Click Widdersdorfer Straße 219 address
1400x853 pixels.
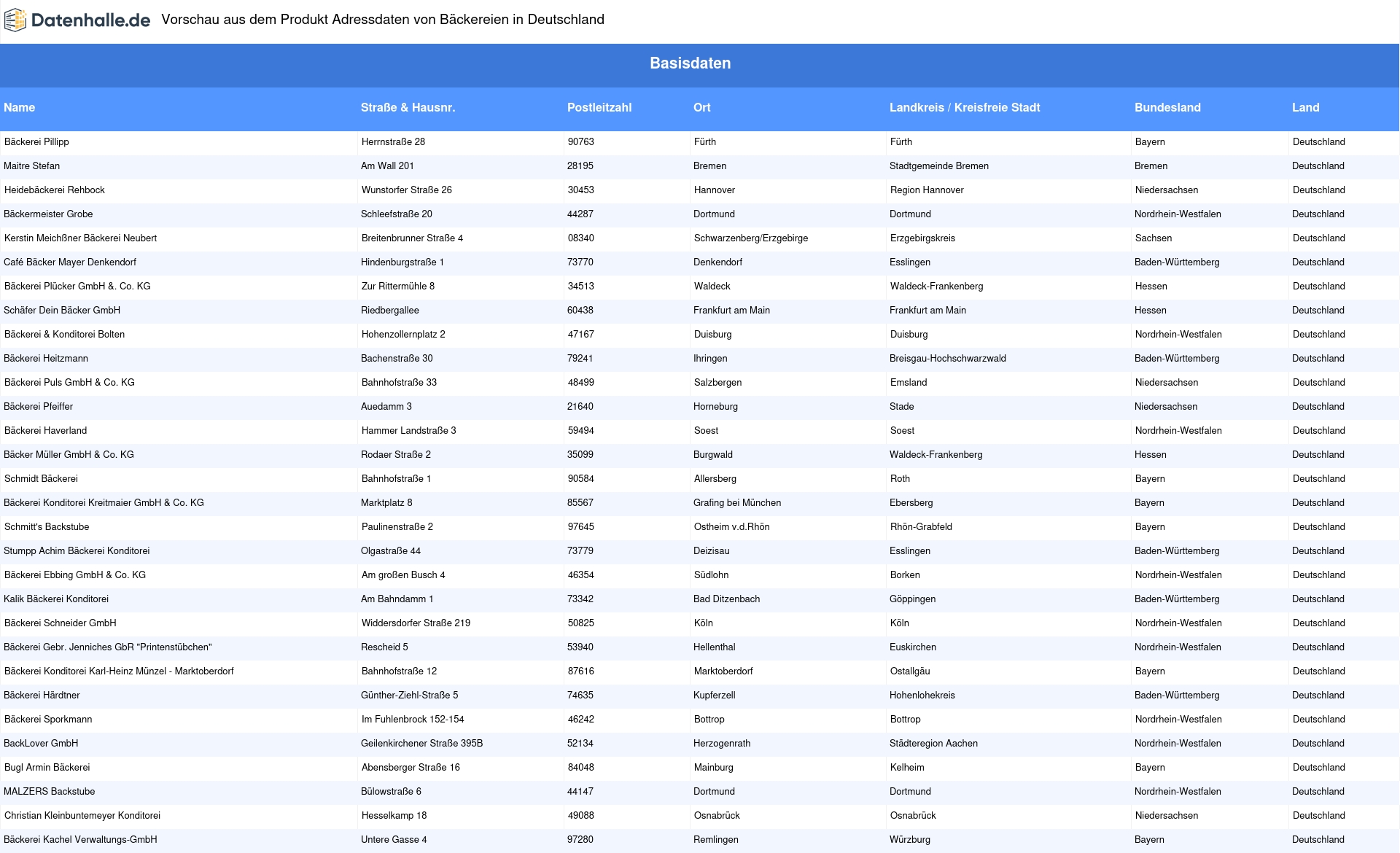(x=416, y=623)
